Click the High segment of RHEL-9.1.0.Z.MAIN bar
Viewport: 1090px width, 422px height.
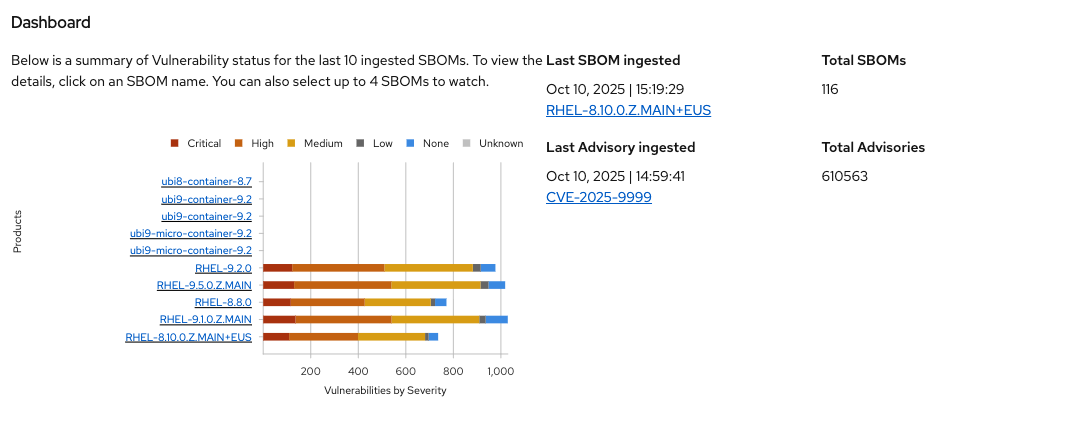[343, 319]
